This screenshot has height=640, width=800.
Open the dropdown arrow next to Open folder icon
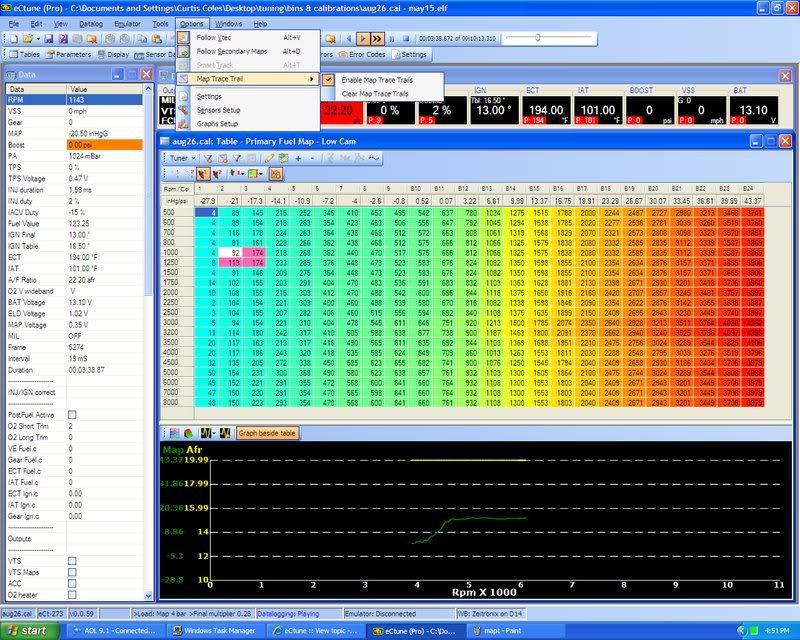(x=38, y=39)
